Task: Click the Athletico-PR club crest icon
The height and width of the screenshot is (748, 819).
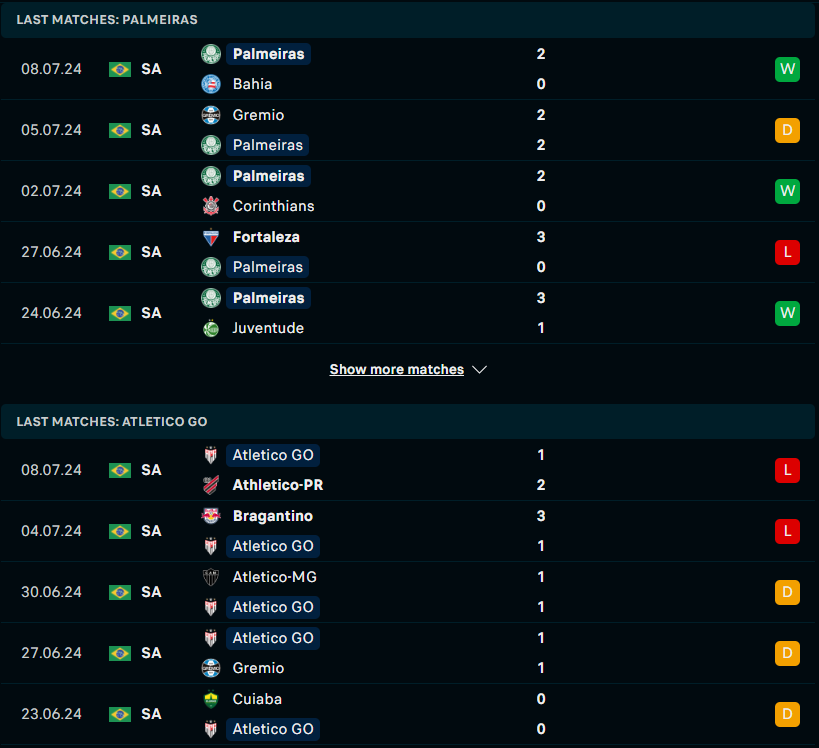Action: (211, 485)
